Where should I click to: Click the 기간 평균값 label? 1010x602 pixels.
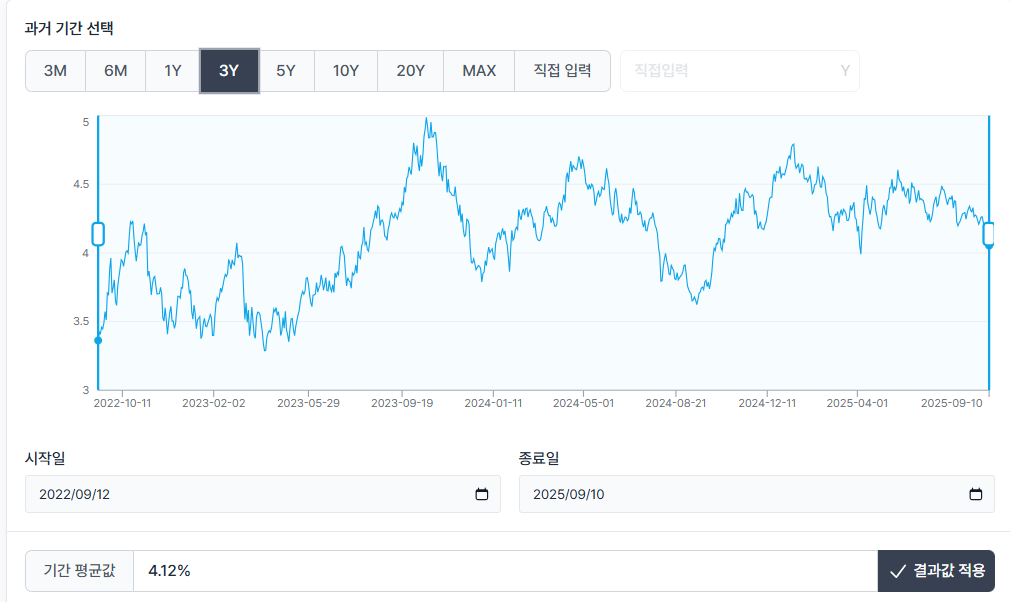pos(79,571)
